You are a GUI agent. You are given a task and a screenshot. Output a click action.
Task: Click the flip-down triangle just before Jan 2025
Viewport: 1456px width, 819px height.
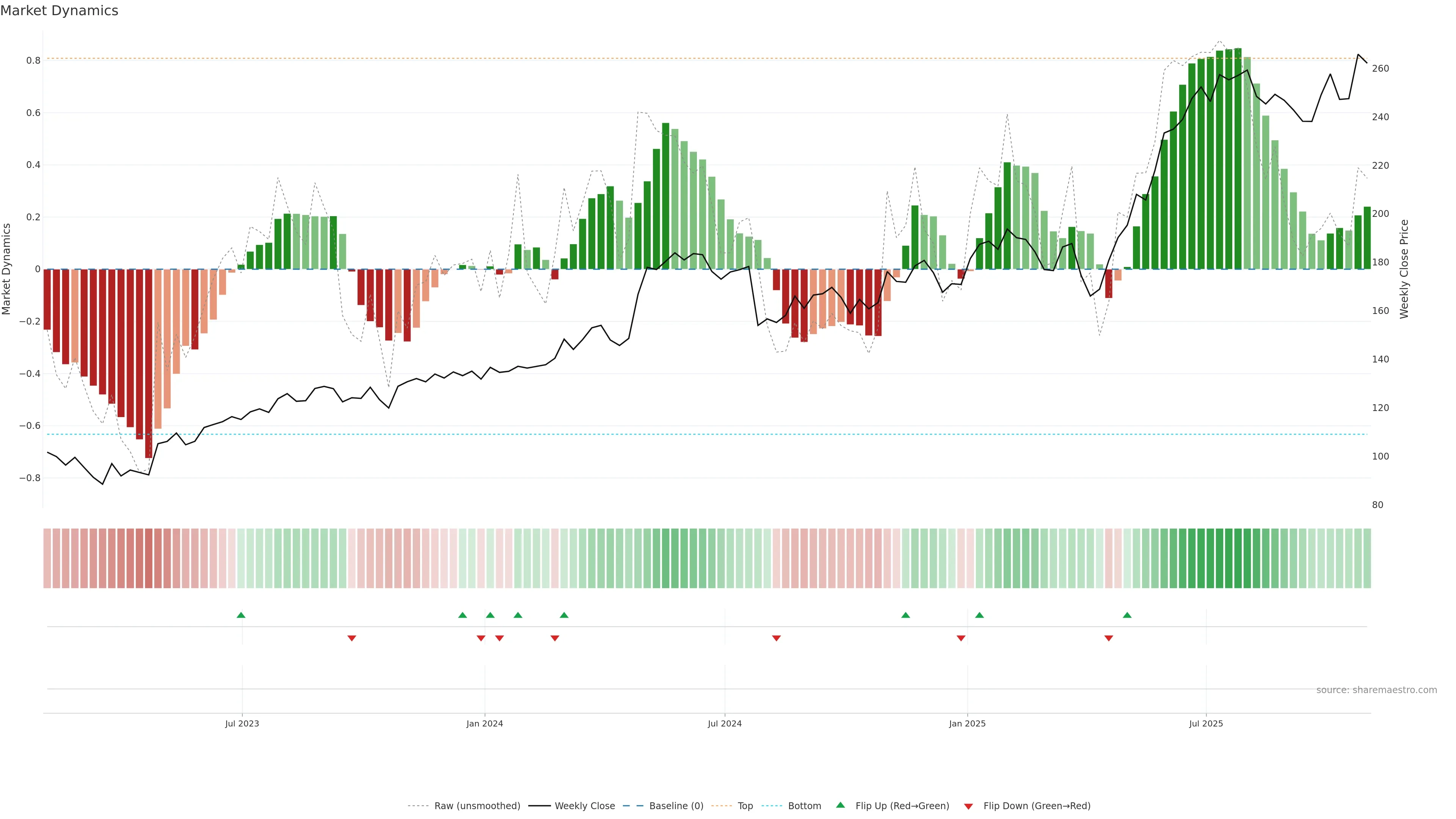[961, 638]
